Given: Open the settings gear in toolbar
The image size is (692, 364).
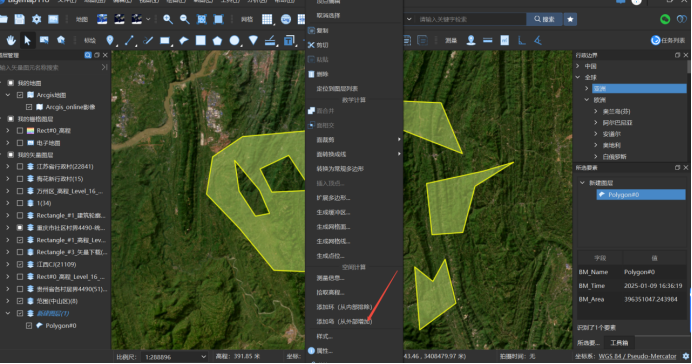Looking at the screenshot, I should click(x=36, y=19).
